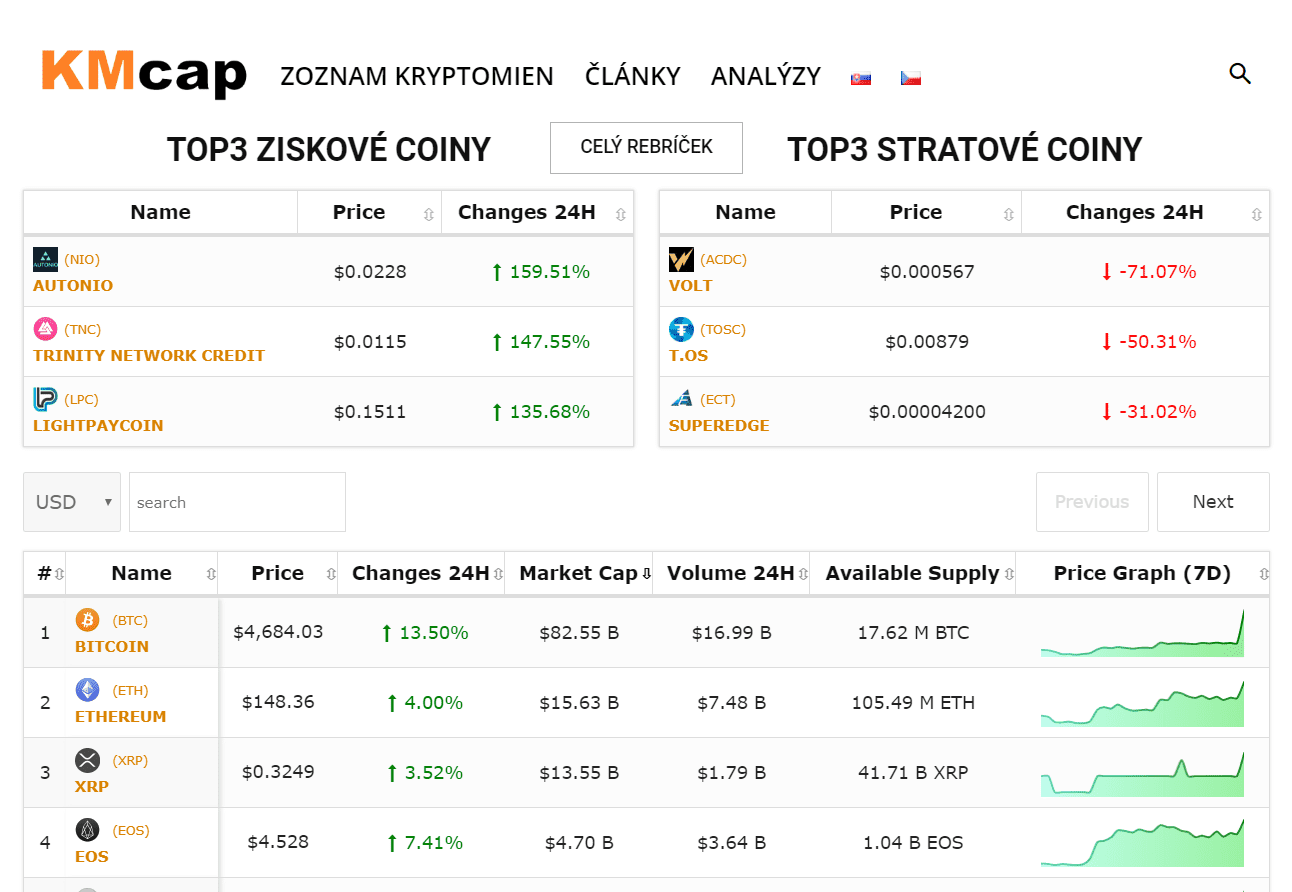Click the XRP coin logo
Image resolution: width=1292 pixels, height=892 pixels.
click(x=88, y=760)
